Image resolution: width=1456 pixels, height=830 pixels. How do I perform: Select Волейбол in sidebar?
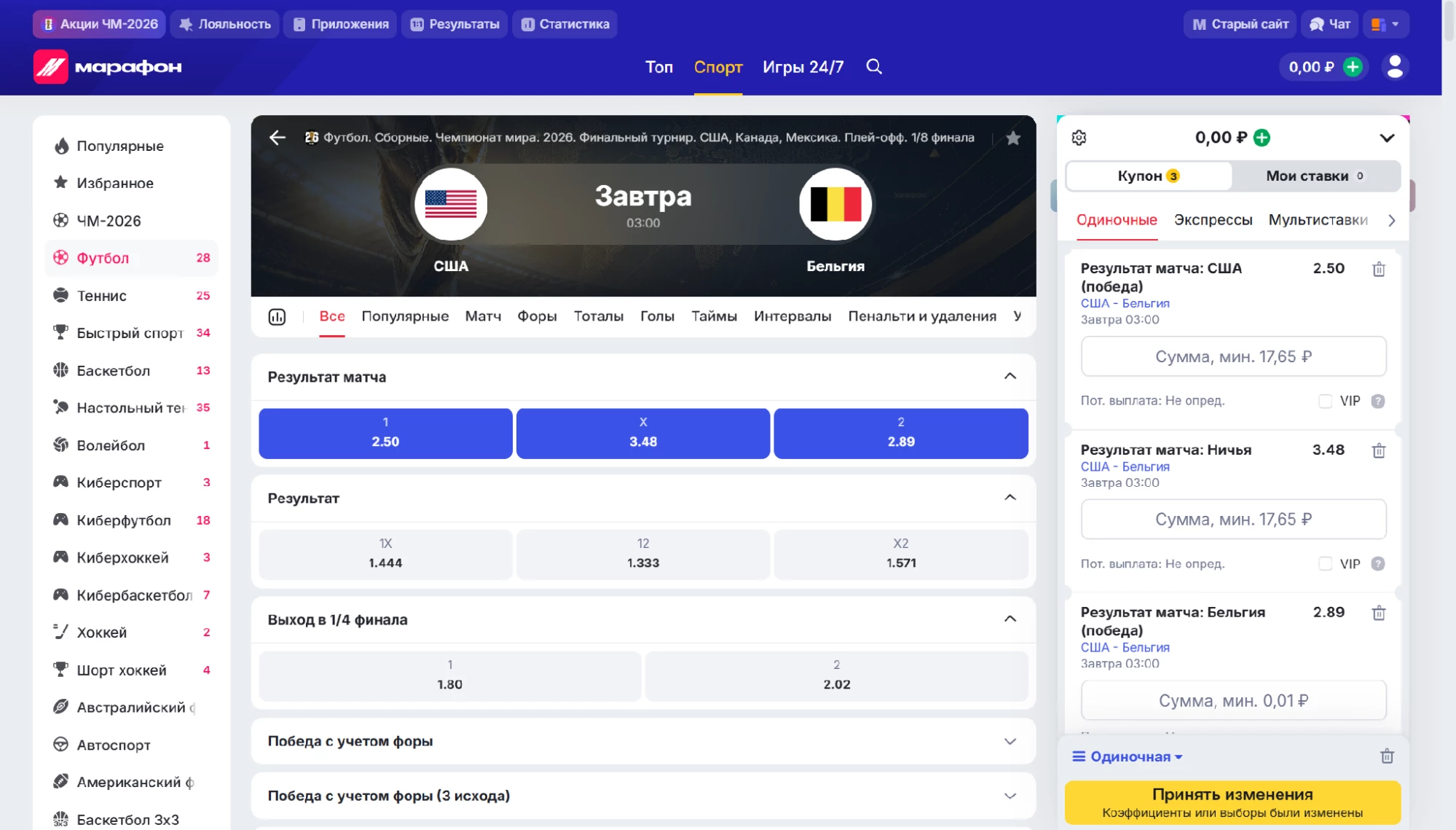pos(131,445)
